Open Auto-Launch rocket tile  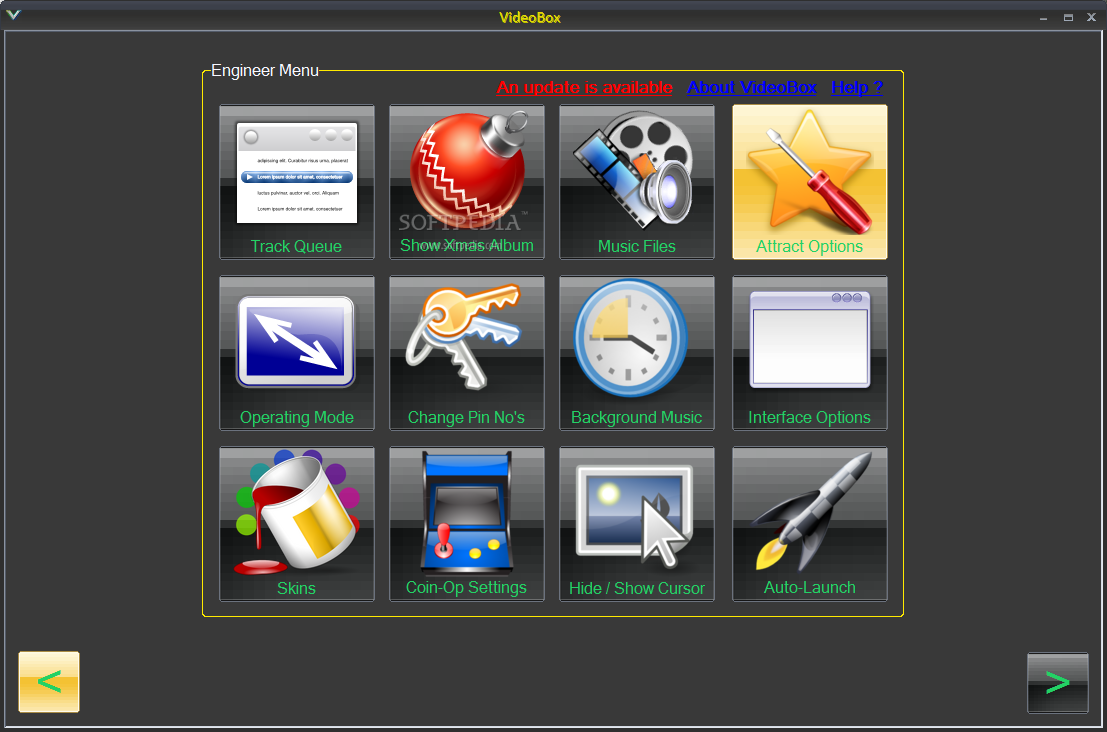pos(810,524)
